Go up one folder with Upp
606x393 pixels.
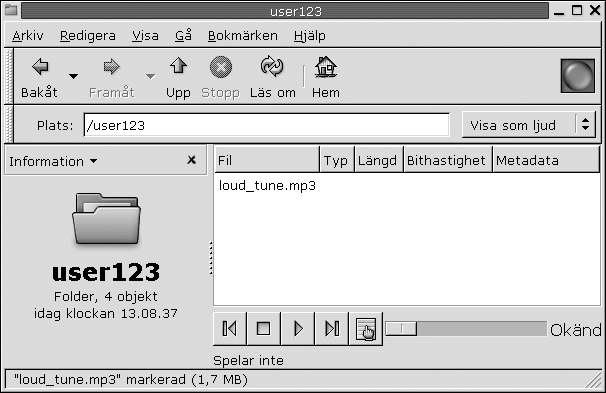(178, 77)
